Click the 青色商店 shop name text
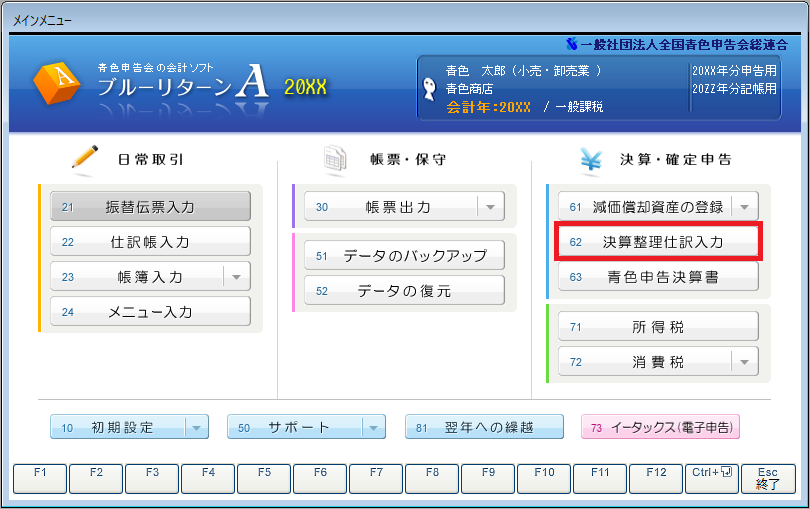The image size is (810, 509). point(469,88)
